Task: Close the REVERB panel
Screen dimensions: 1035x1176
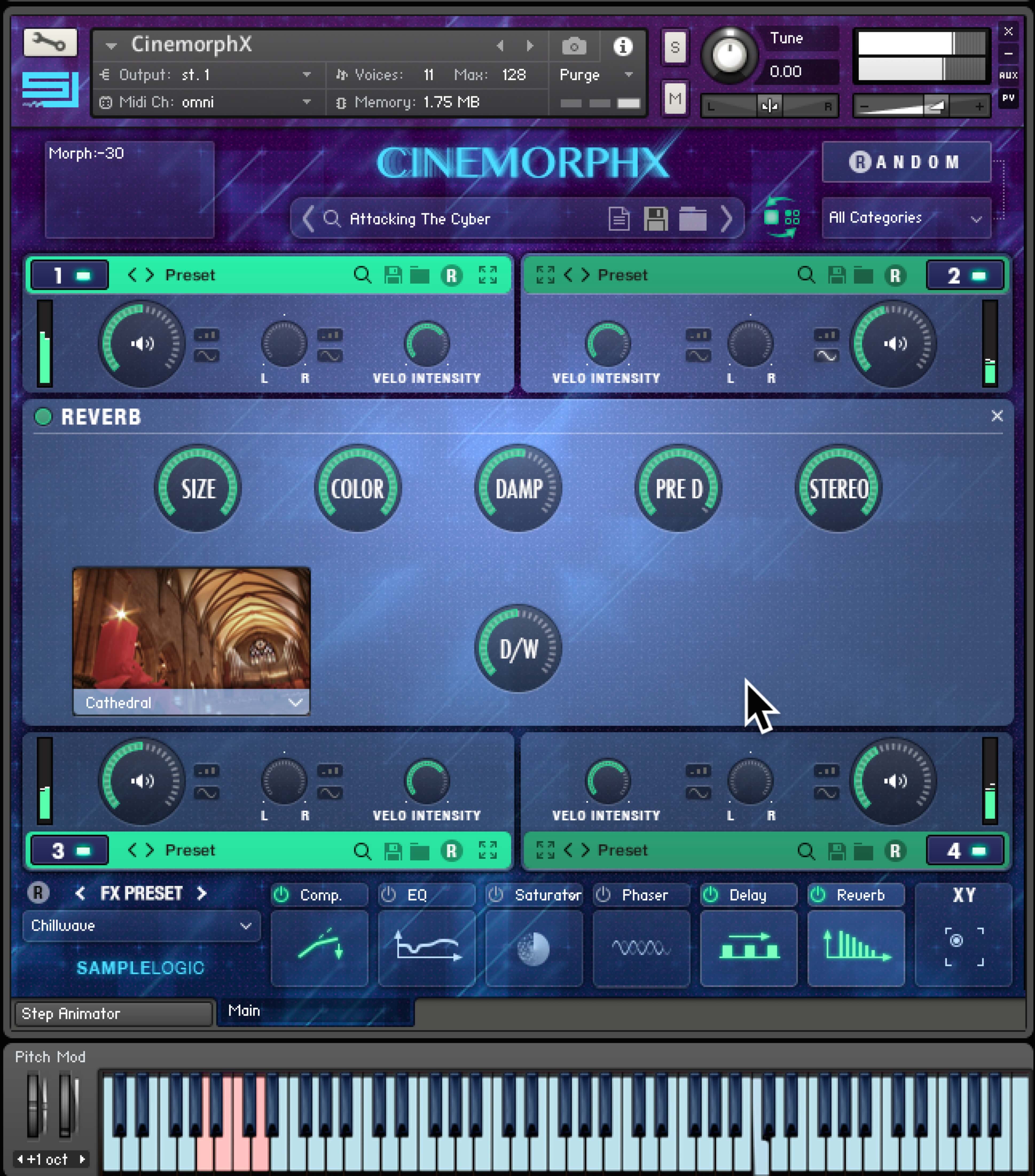Action: 997,415
